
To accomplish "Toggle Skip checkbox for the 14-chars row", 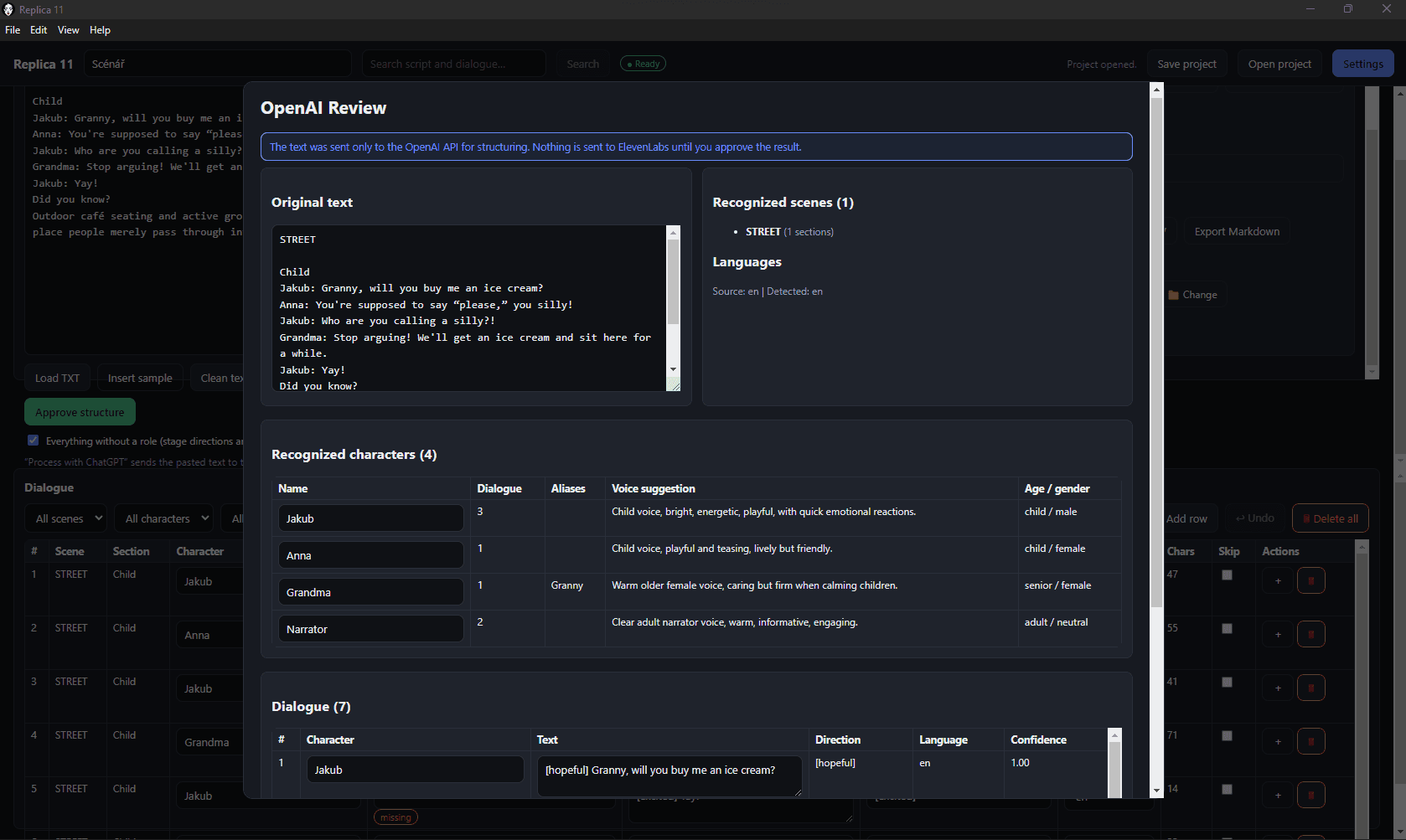I will [1227, 789].
